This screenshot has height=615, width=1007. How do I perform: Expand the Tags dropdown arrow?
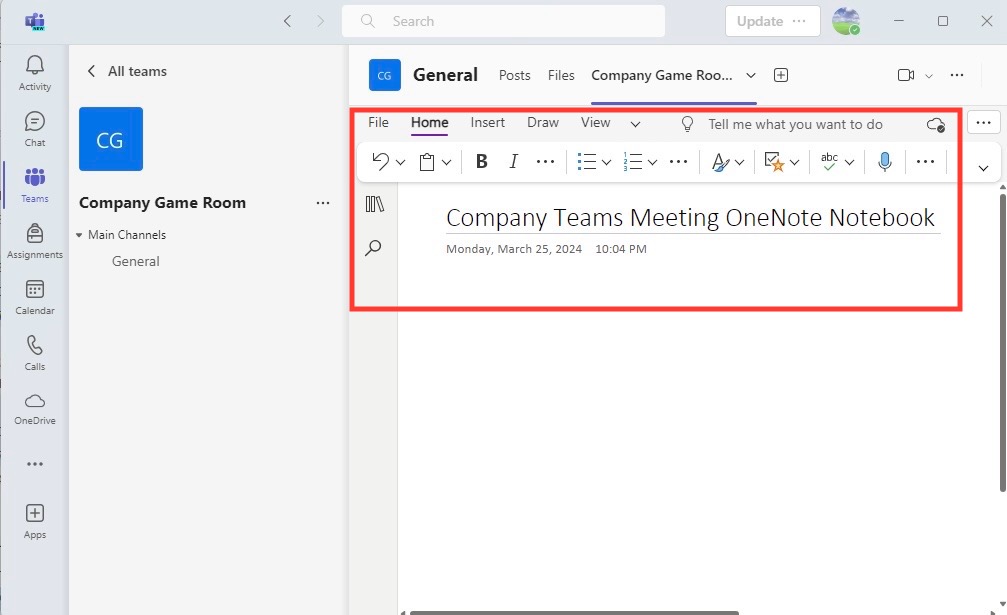click(794, 162)
